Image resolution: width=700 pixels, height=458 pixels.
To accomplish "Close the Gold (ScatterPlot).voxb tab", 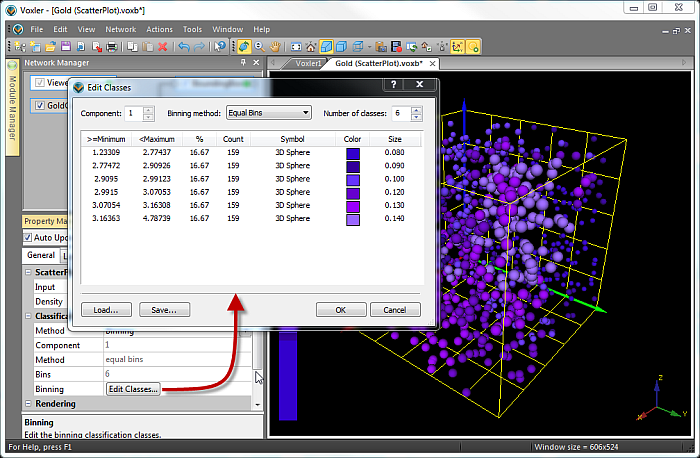I will coord(432,64).
